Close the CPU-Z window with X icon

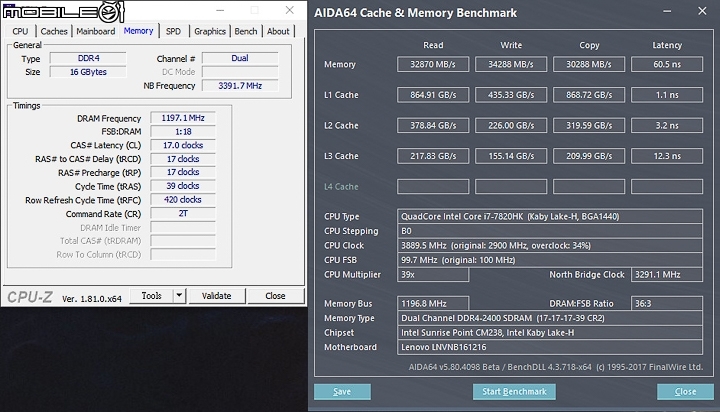coord(289,10)
